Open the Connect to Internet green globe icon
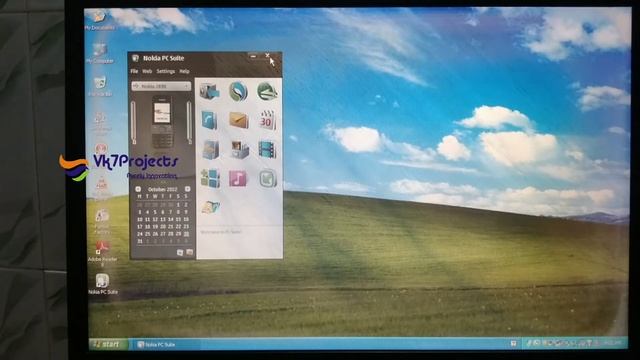Viewport: 640px width, 360px height. coord(267,91)
